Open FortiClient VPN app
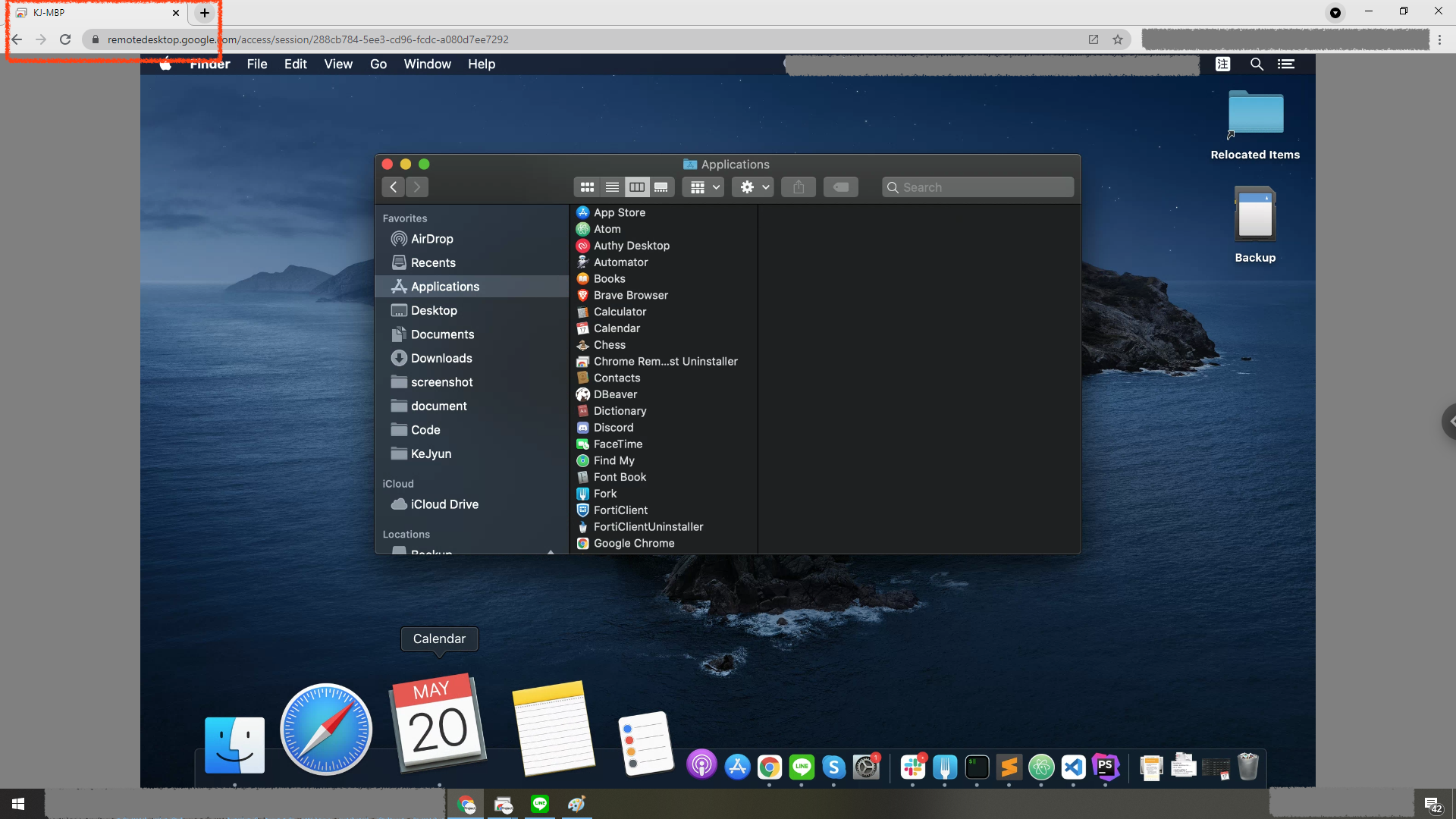This screenshot has height=819, width=1456. 620,510
